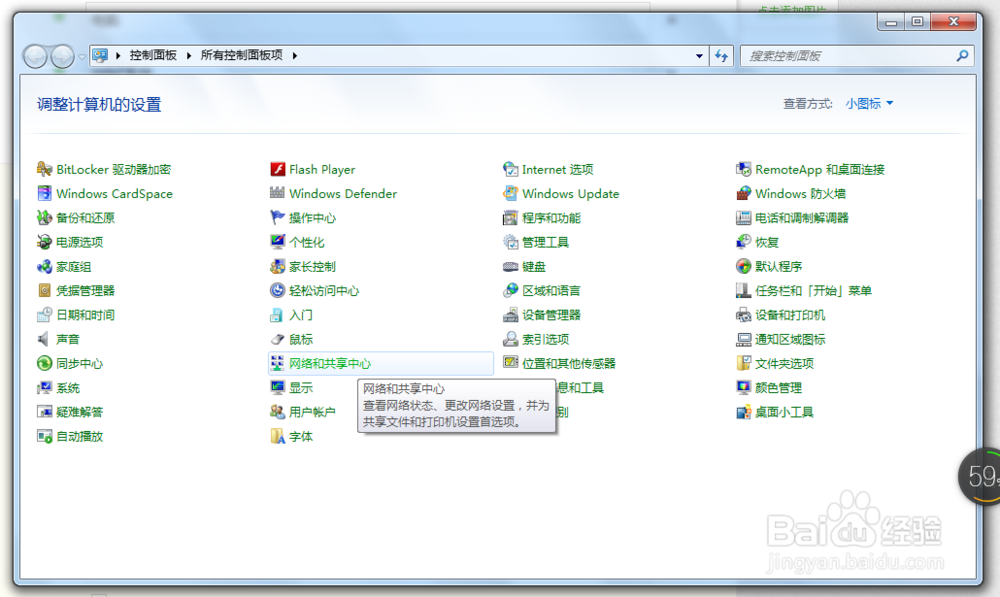Click the Windows CardSpace icon
The image size is (1000, 597).
(x=44, y=193)
